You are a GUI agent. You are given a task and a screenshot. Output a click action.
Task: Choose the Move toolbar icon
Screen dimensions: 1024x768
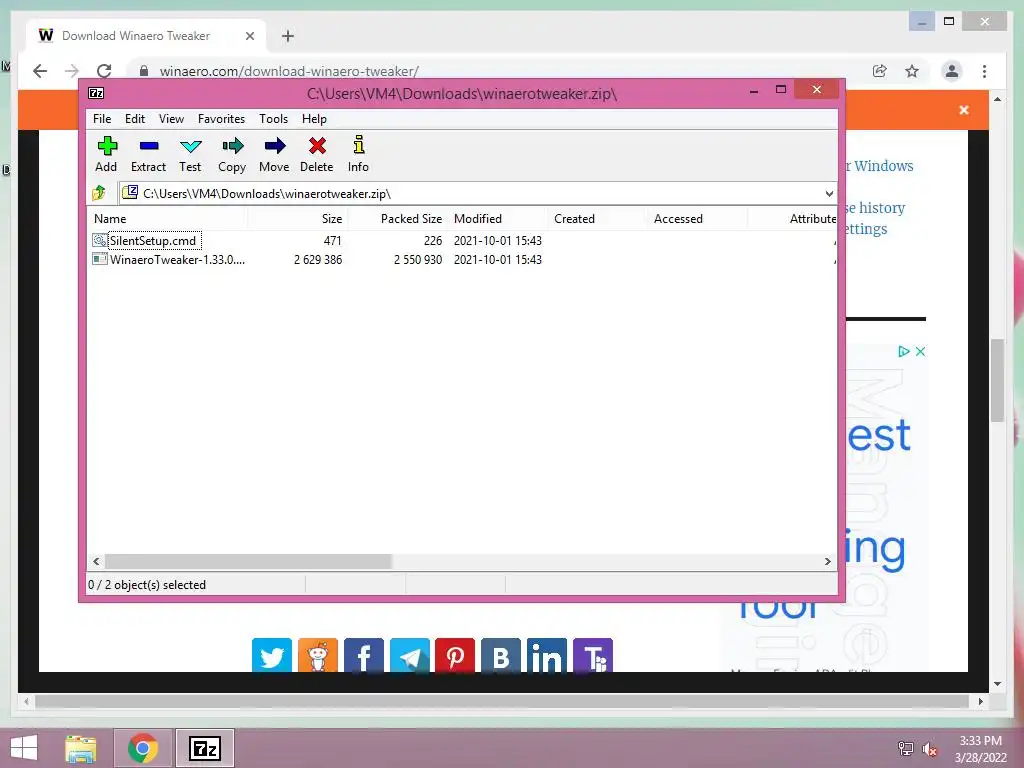(274, 154)
